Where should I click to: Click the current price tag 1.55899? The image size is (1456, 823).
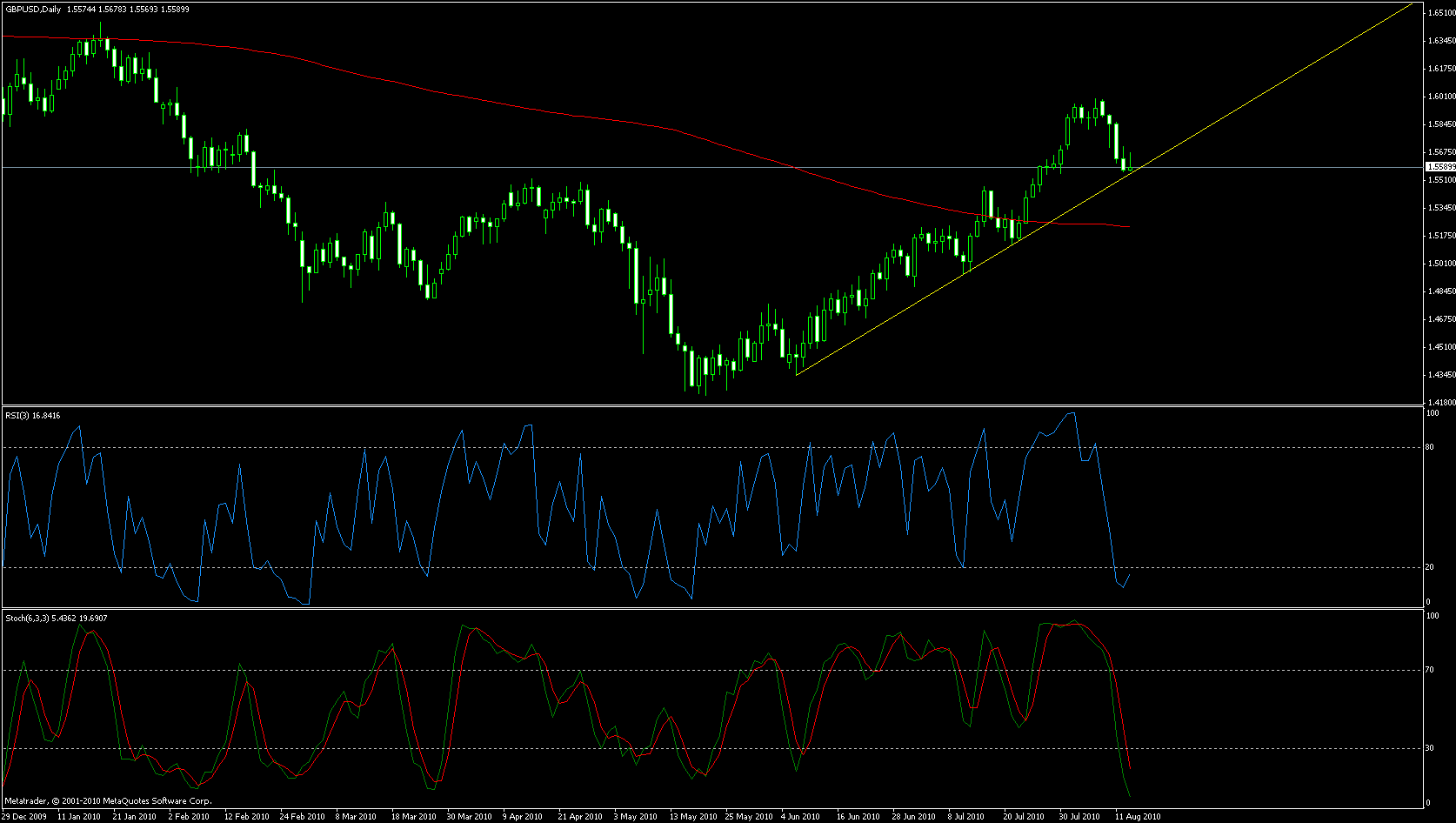point(1440,166)
